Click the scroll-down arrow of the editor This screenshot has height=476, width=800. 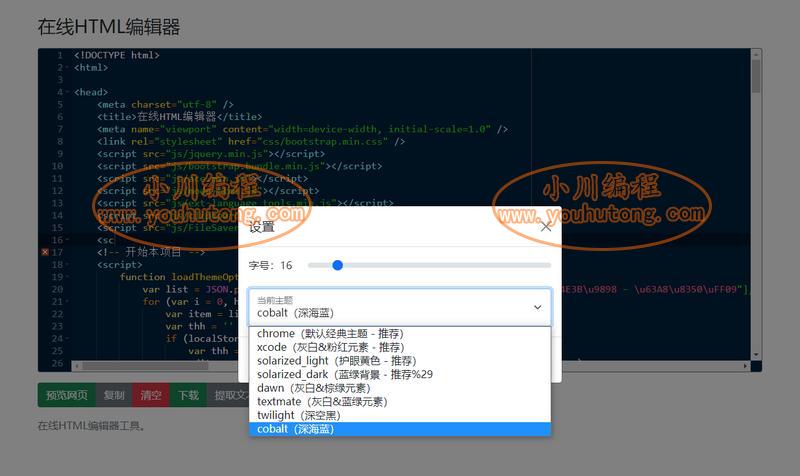click(x=756, y=355)
